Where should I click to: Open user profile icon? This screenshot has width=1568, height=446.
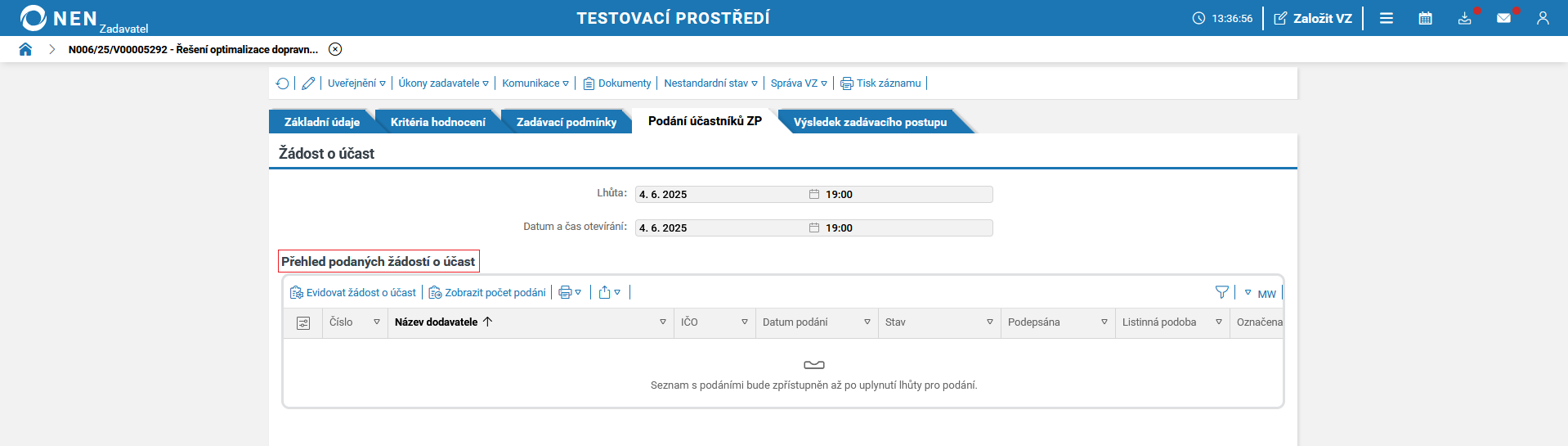1543,18
